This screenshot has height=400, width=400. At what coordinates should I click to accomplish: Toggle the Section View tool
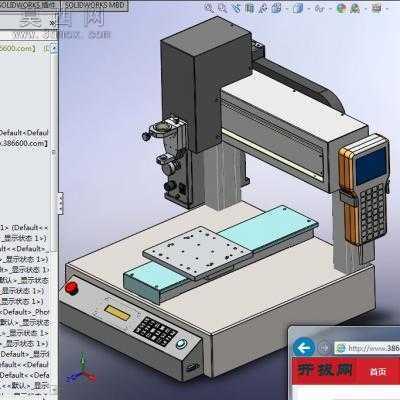tap(250, 8)
